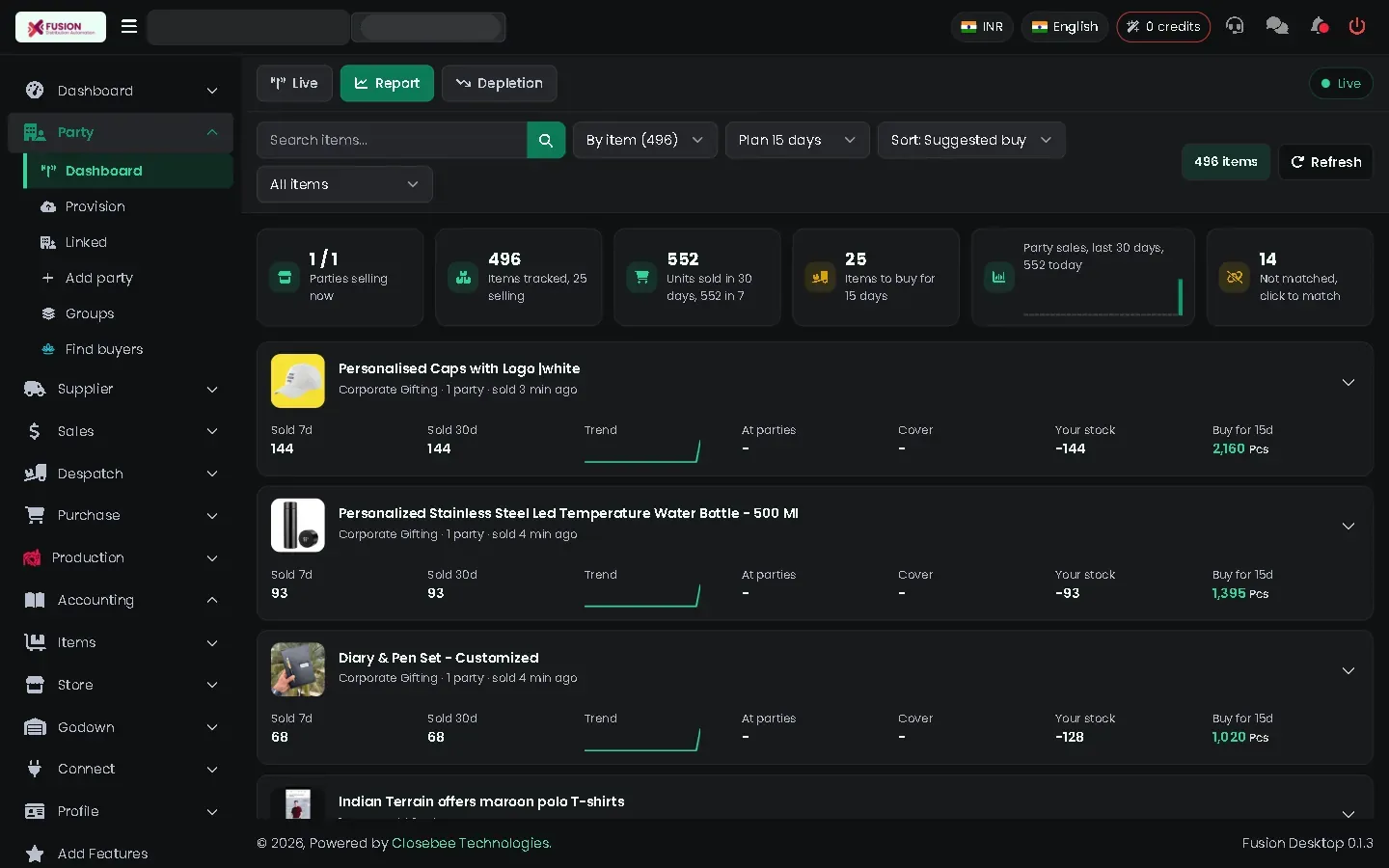Expand the Supplier sidebar section
This screenshot has height=868, width=1389.
click(121, 389)
